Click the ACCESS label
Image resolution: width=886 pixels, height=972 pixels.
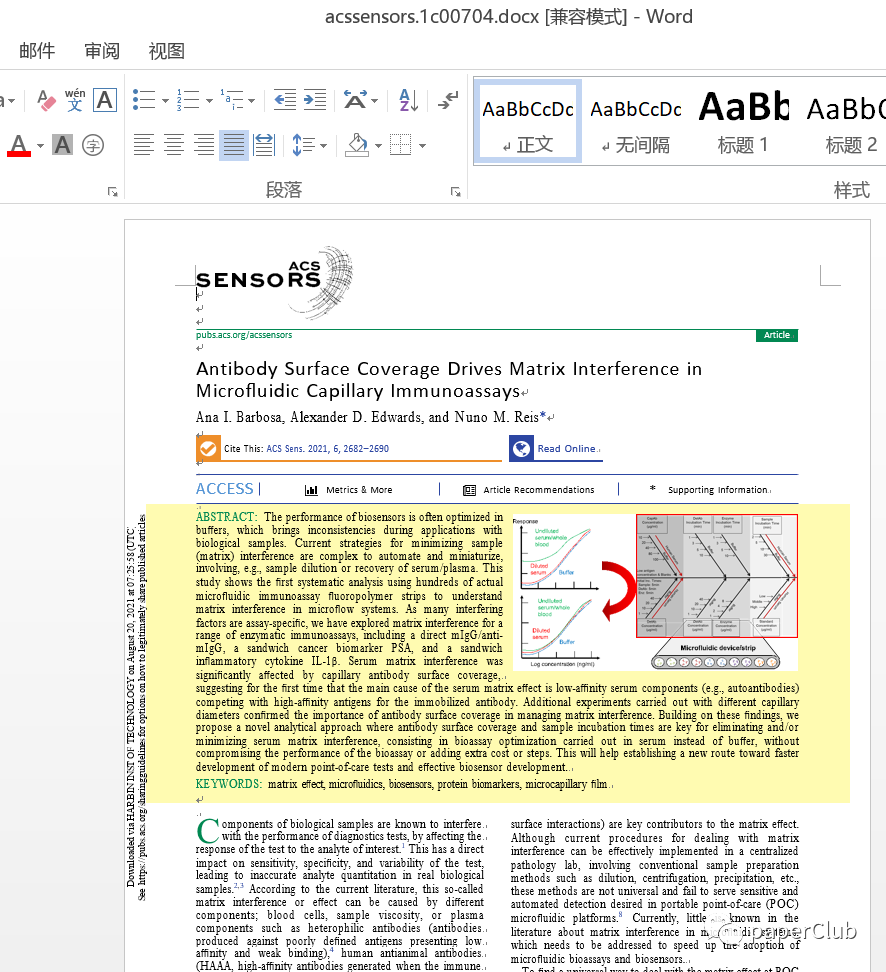(x=224, y=489)
